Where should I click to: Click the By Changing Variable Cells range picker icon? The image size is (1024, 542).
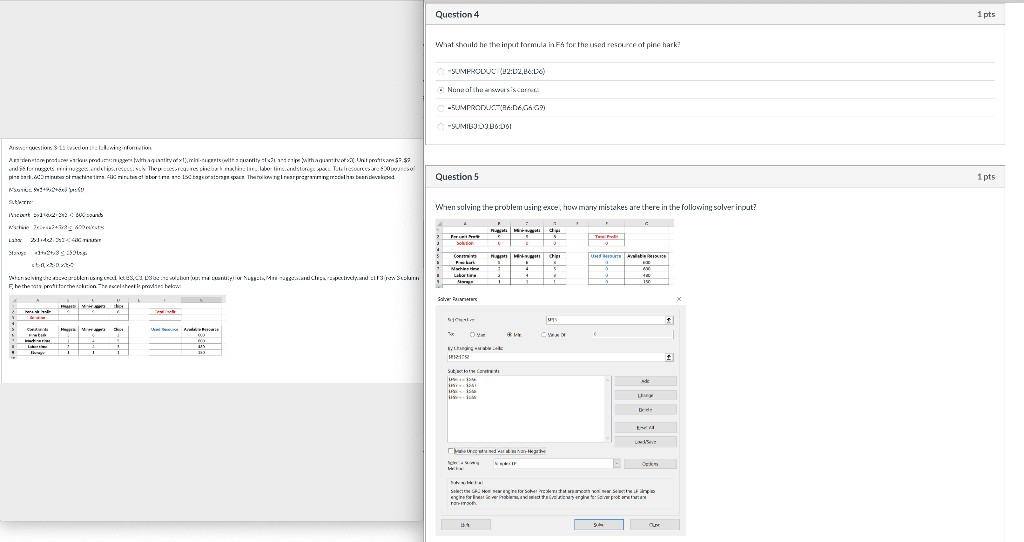tap(669, 357)
